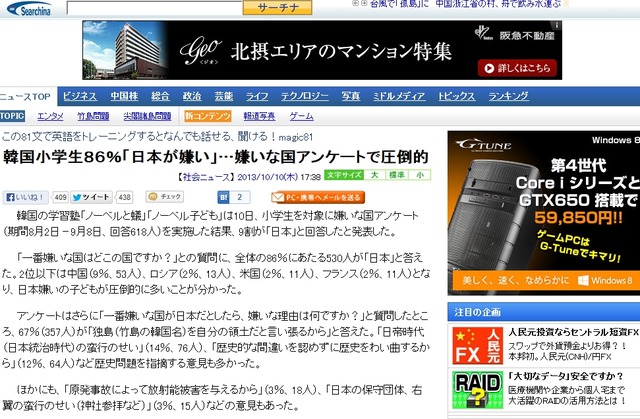Viewport: 640px width, 419px height.
Task: Set the text size to 小
Action: coord(420,175)
